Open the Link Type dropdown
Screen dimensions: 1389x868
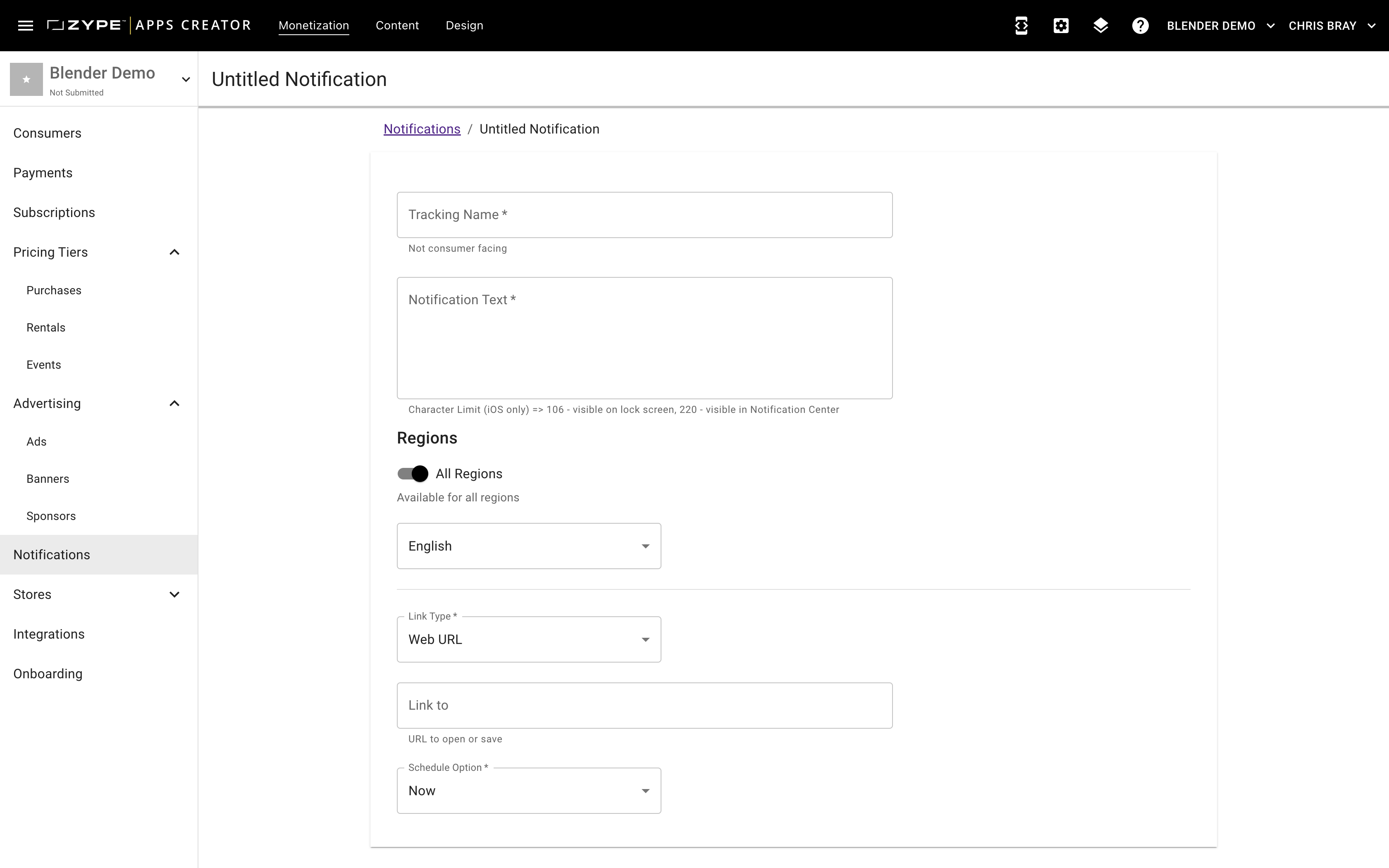529,639
